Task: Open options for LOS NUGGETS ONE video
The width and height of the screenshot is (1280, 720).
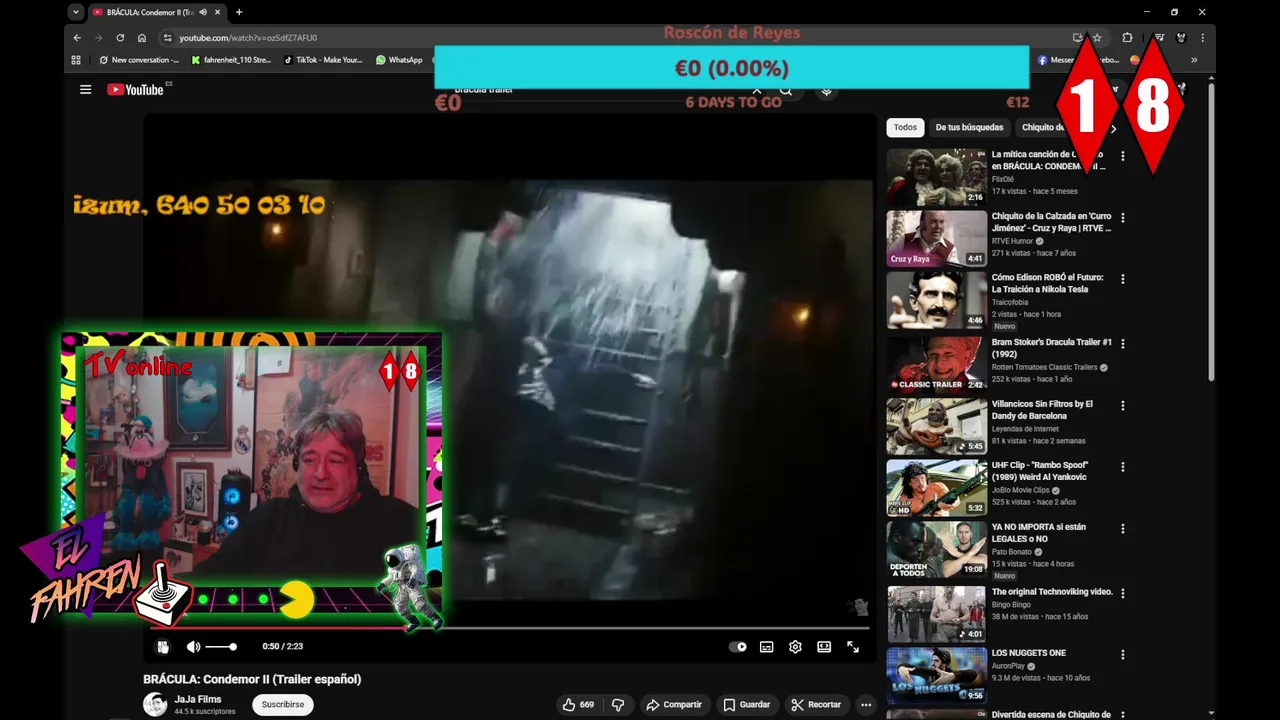Action: [x=1123, y=655]
